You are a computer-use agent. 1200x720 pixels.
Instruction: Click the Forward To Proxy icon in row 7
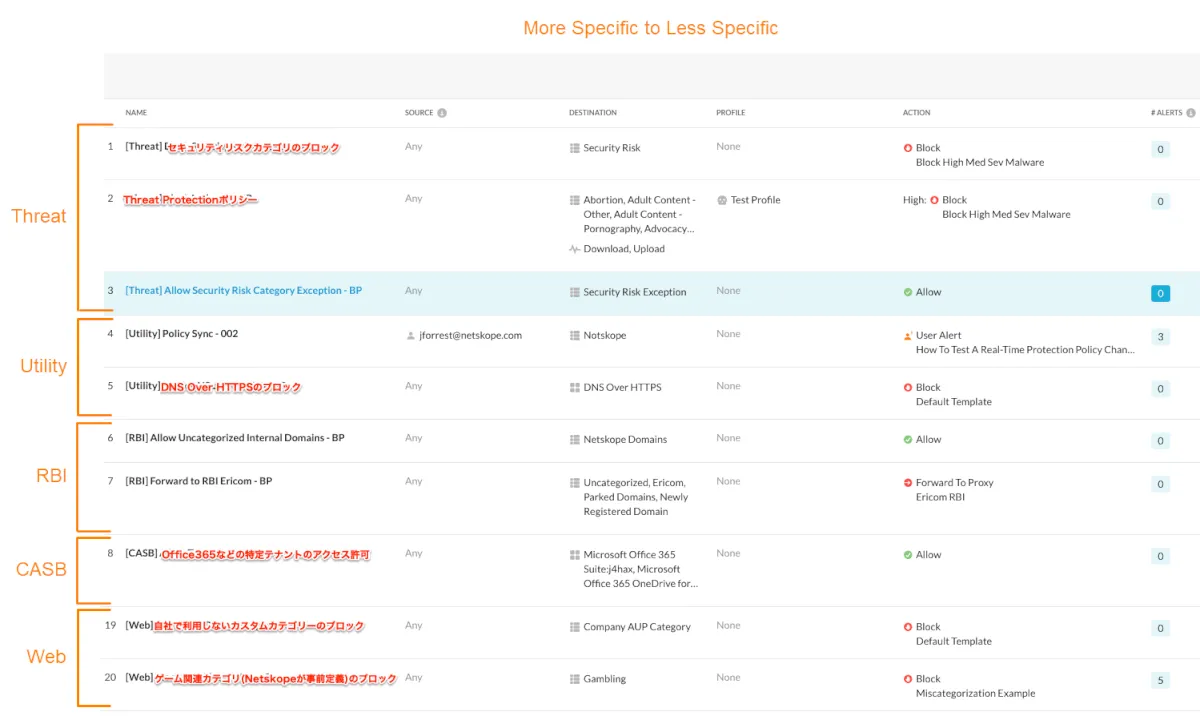908,483
